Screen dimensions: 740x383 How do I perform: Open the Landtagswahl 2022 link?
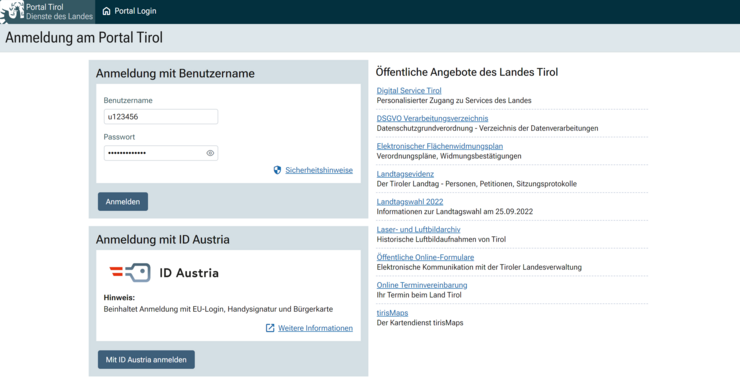tap(410, 202)
